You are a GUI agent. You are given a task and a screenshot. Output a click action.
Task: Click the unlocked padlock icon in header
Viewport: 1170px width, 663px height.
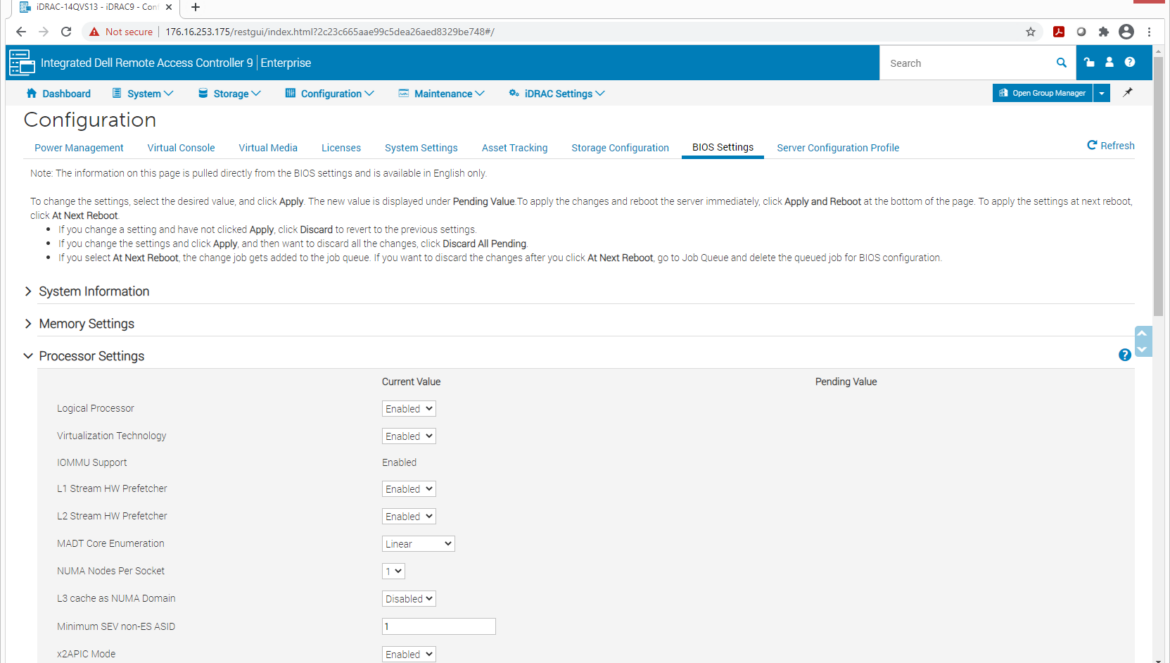coord(1089,63)
